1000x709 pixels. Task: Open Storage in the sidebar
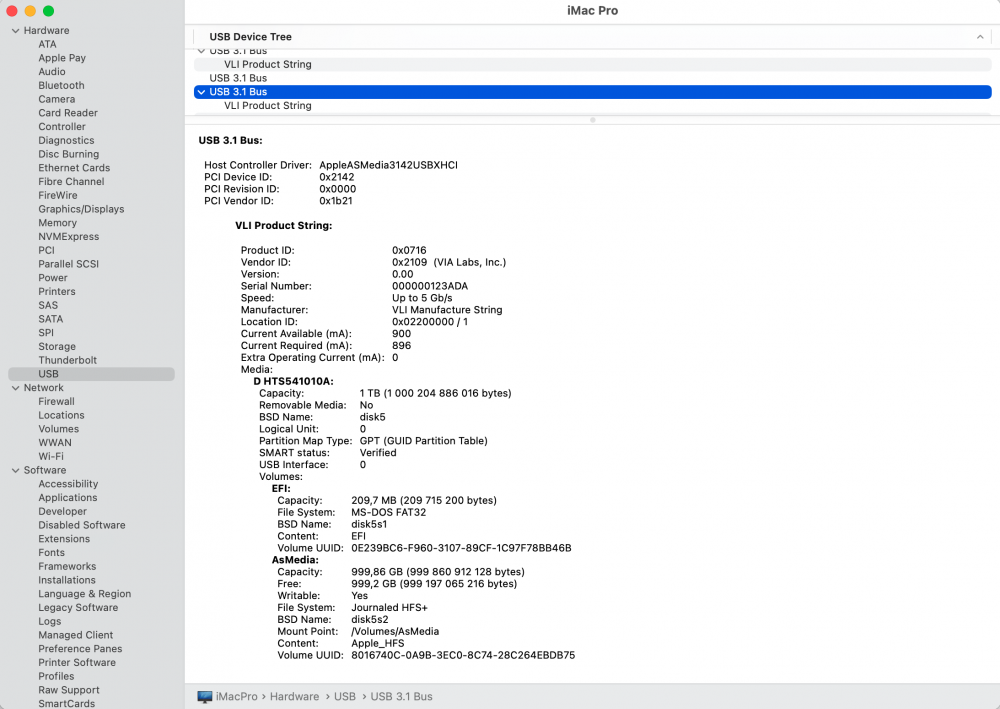click(57, 346)
